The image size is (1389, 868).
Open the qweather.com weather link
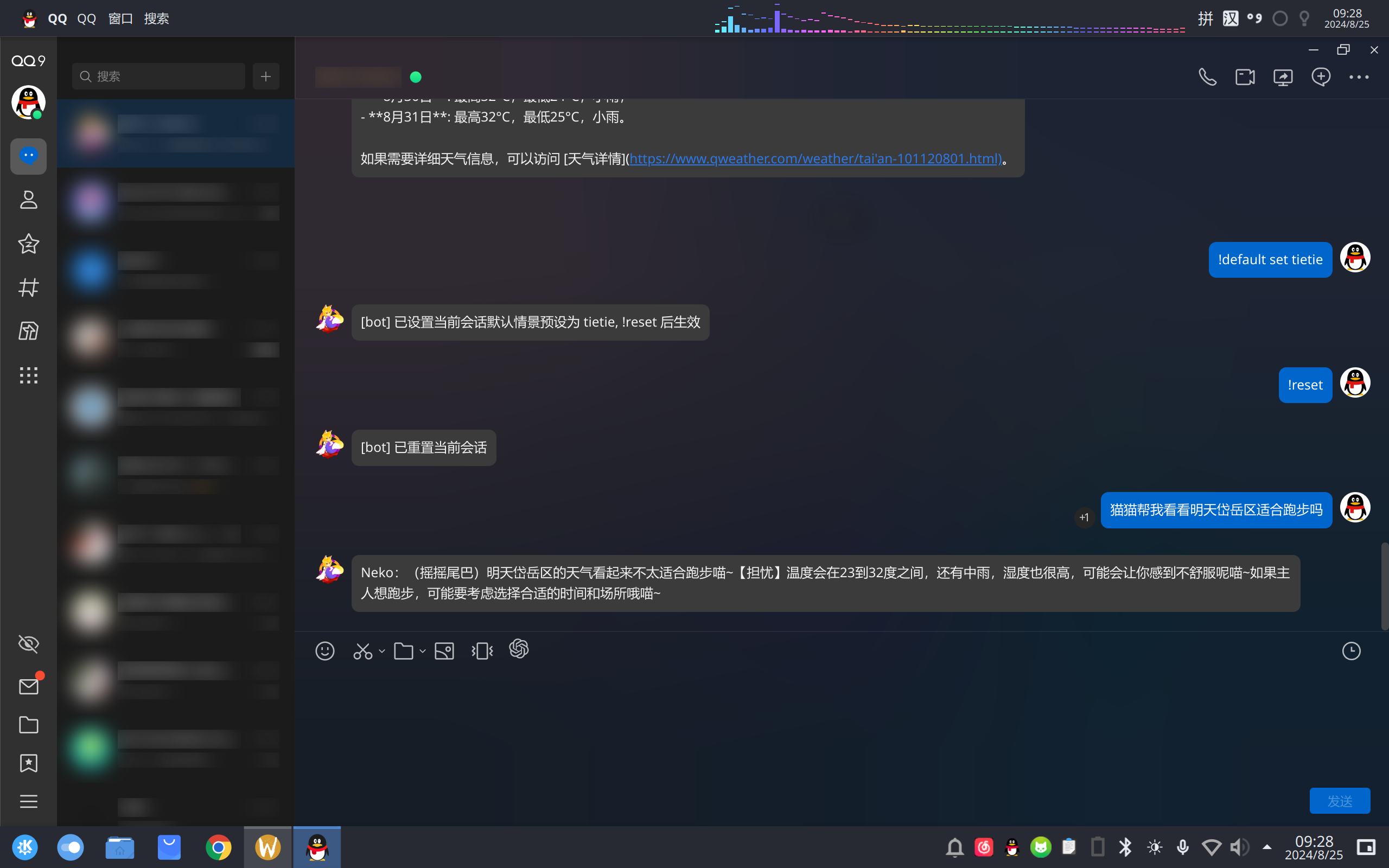coord(815,158)
